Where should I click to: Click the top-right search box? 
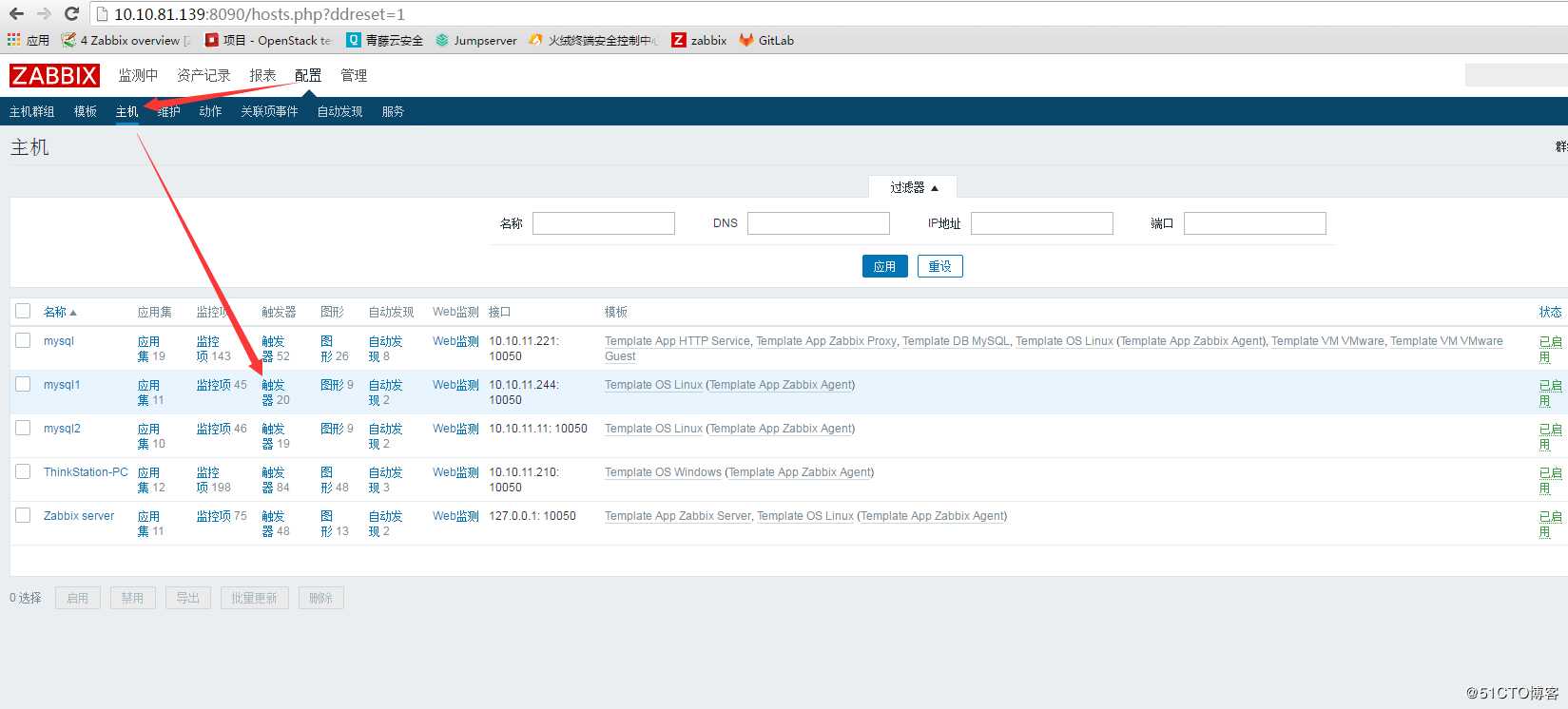click(1517, 75)
